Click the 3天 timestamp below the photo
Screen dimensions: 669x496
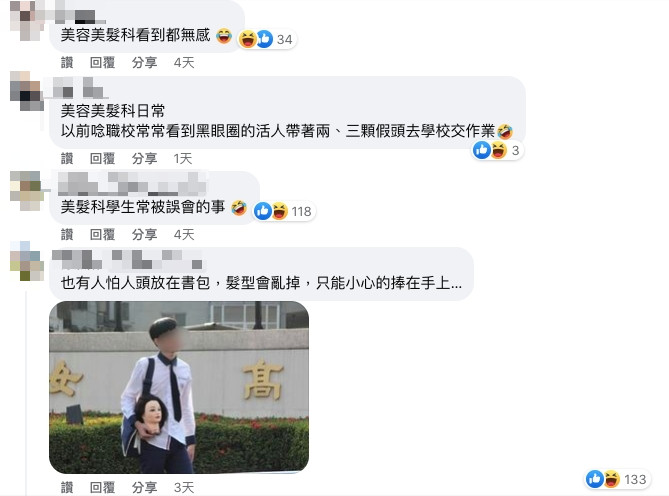pos(184,487)
